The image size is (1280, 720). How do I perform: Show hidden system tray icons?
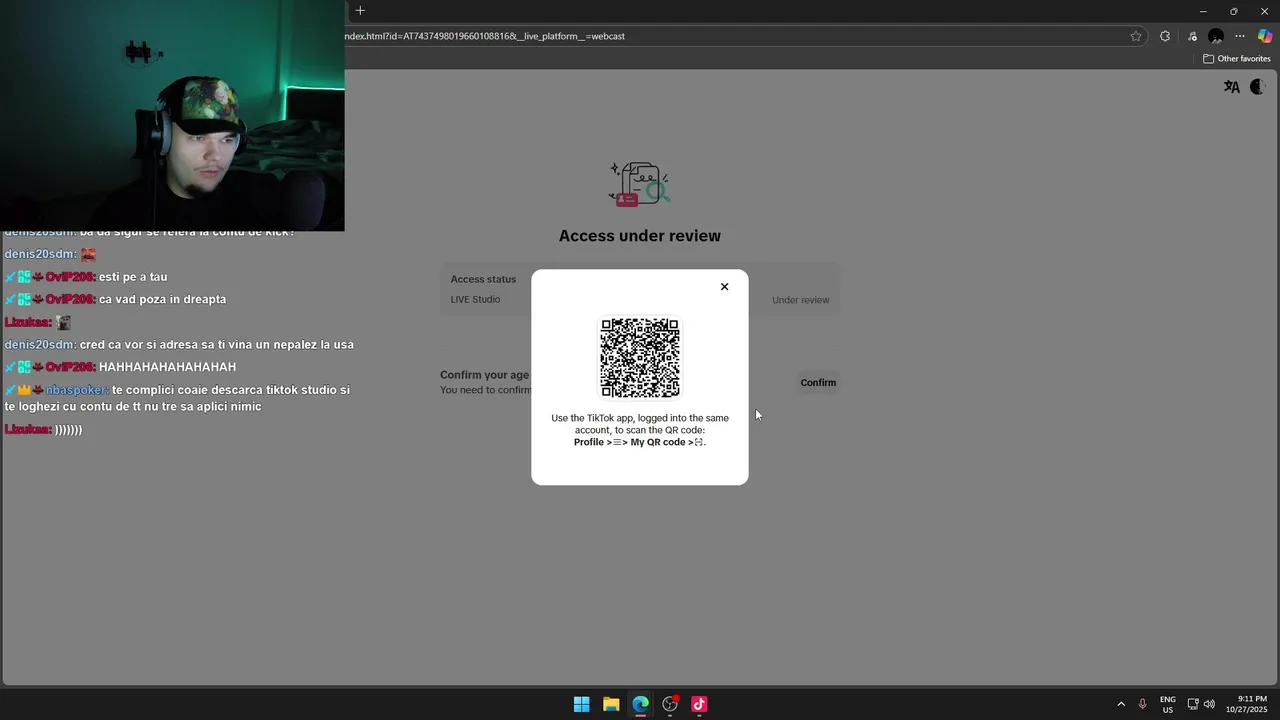coord(1121,704)
